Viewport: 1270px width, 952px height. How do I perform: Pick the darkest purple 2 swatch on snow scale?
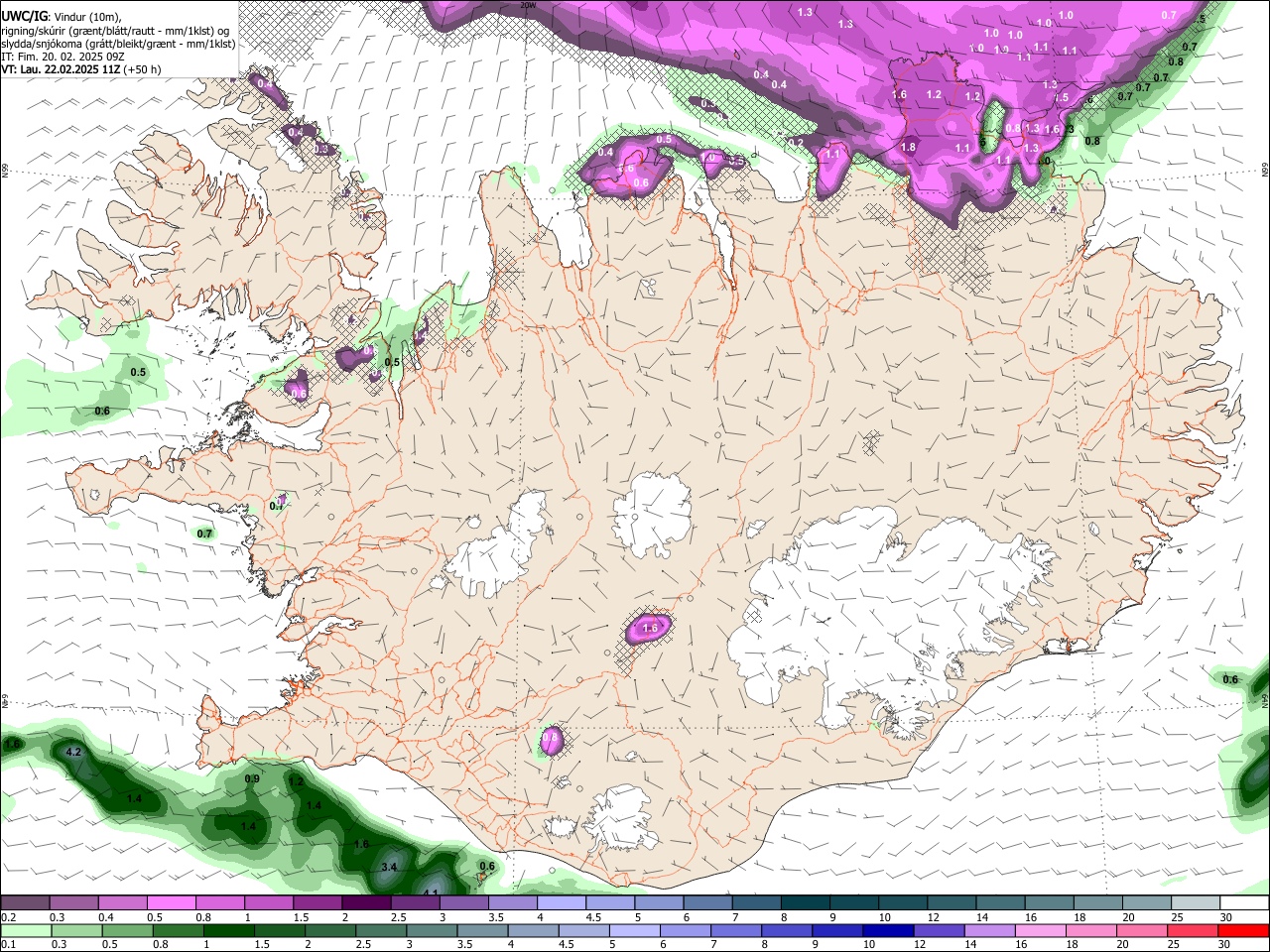click(366, 903)
